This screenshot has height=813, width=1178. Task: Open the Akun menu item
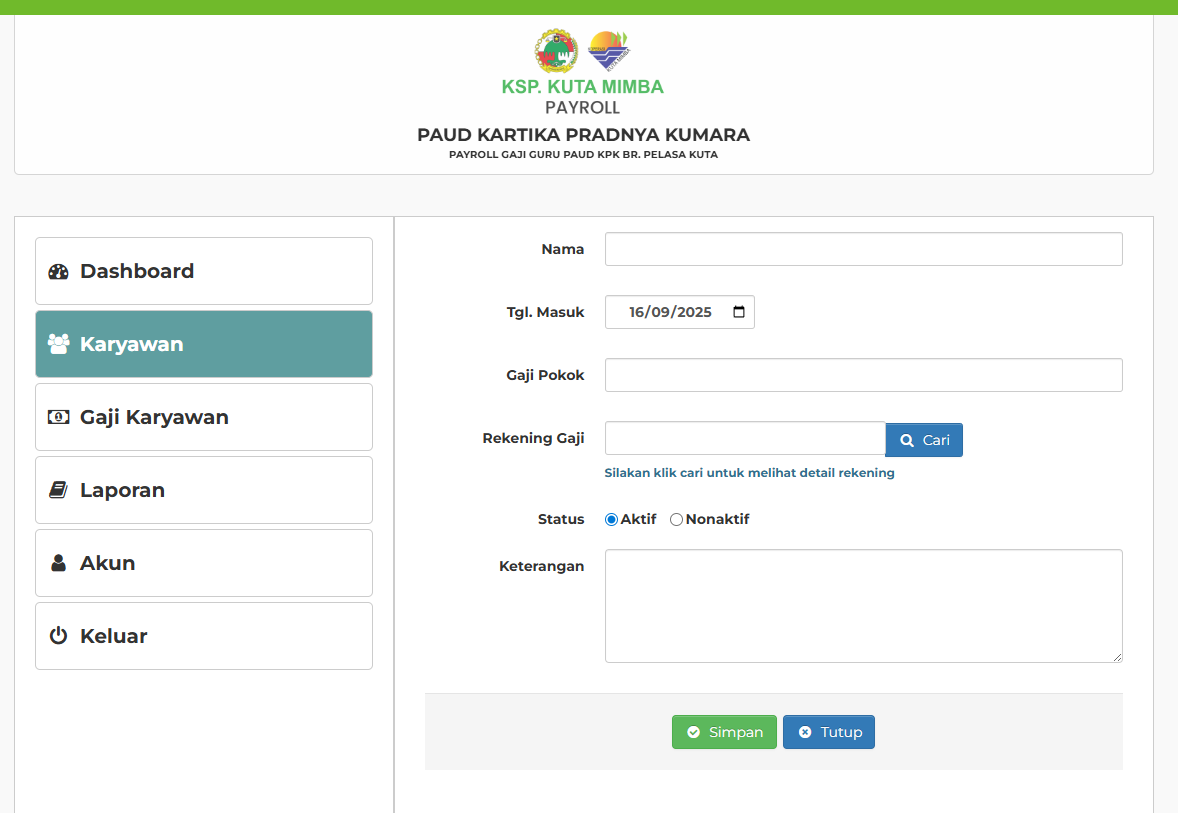[204, 563]
